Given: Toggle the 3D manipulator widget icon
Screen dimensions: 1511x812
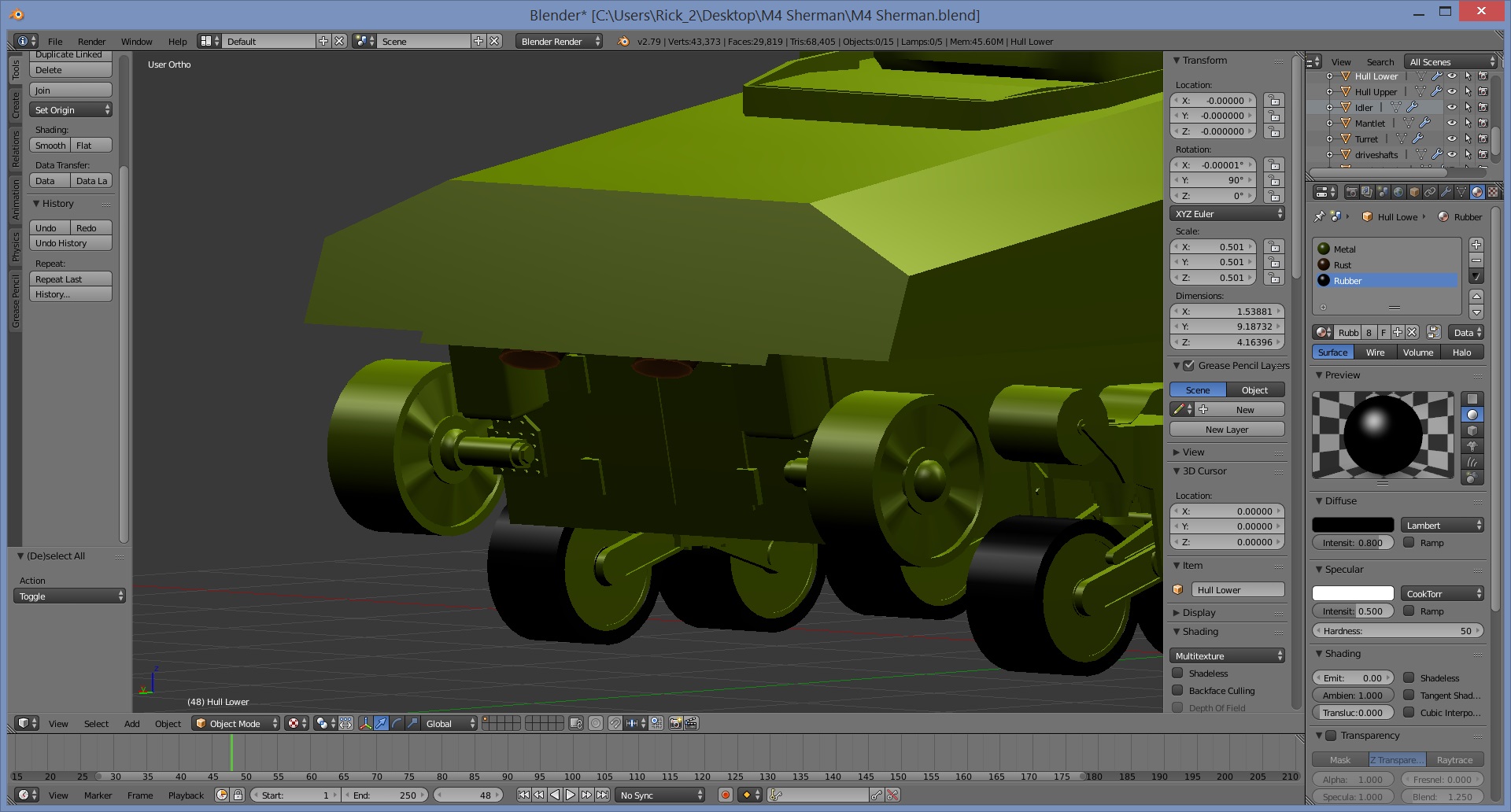Looking at the screenshot, I should (x=366, y=723).
